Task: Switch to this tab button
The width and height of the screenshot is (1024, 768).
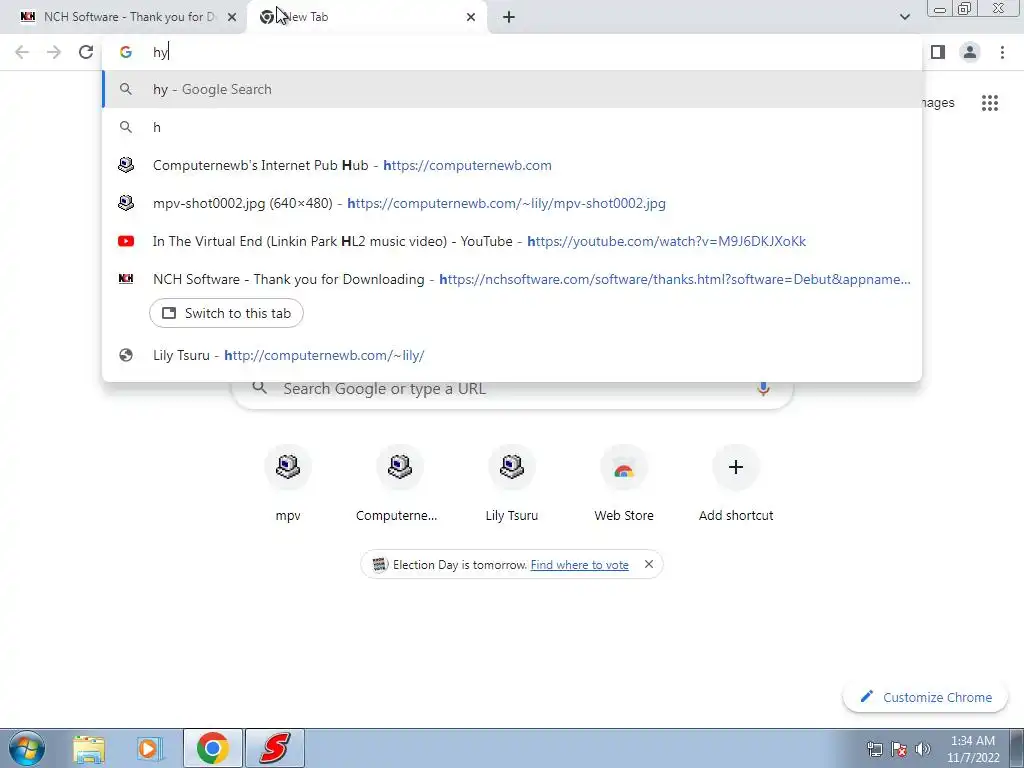Action: tap(226, 313)
